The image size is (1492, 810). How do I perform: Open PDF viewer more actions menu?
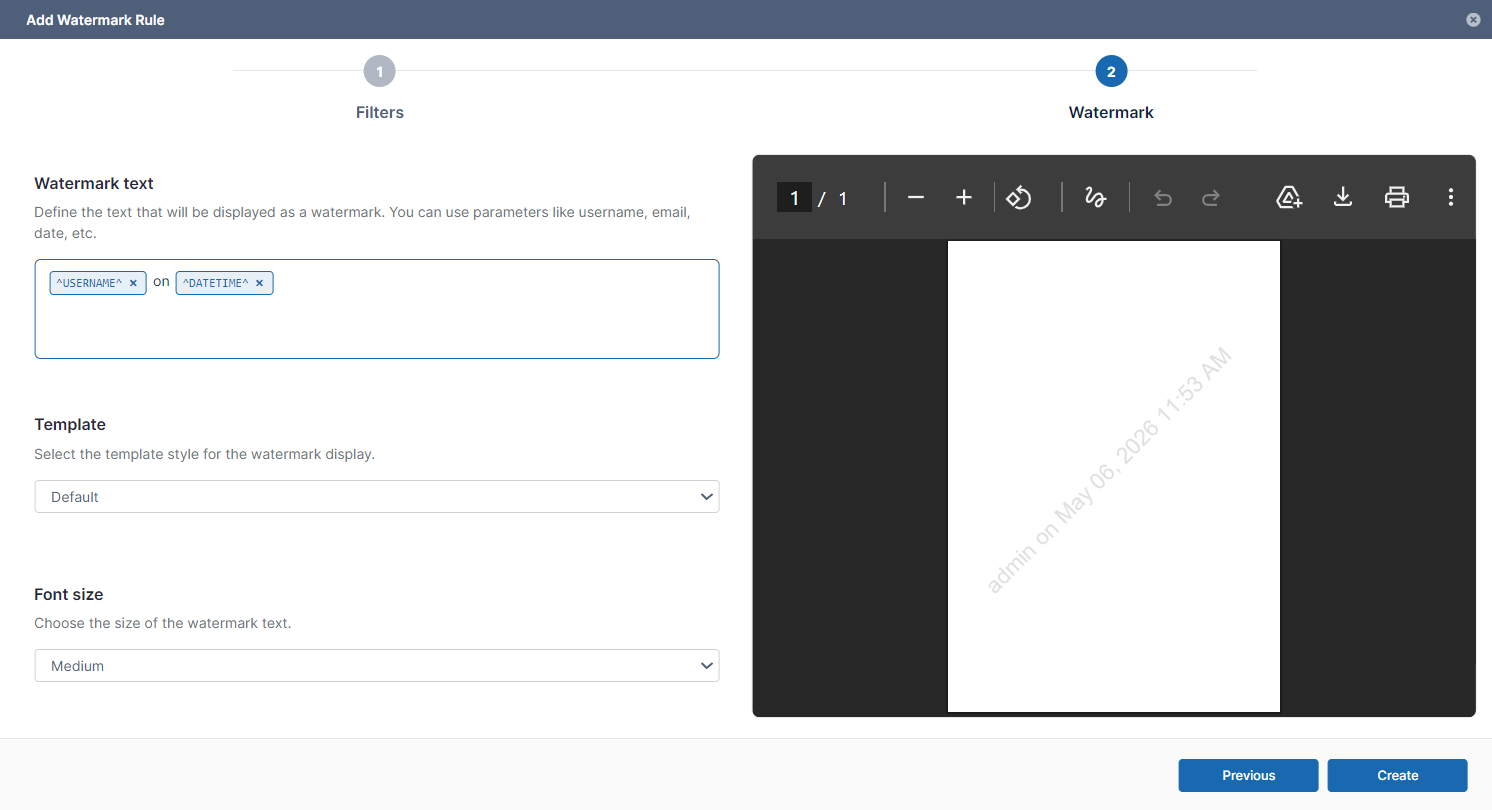click(1450, 198)
